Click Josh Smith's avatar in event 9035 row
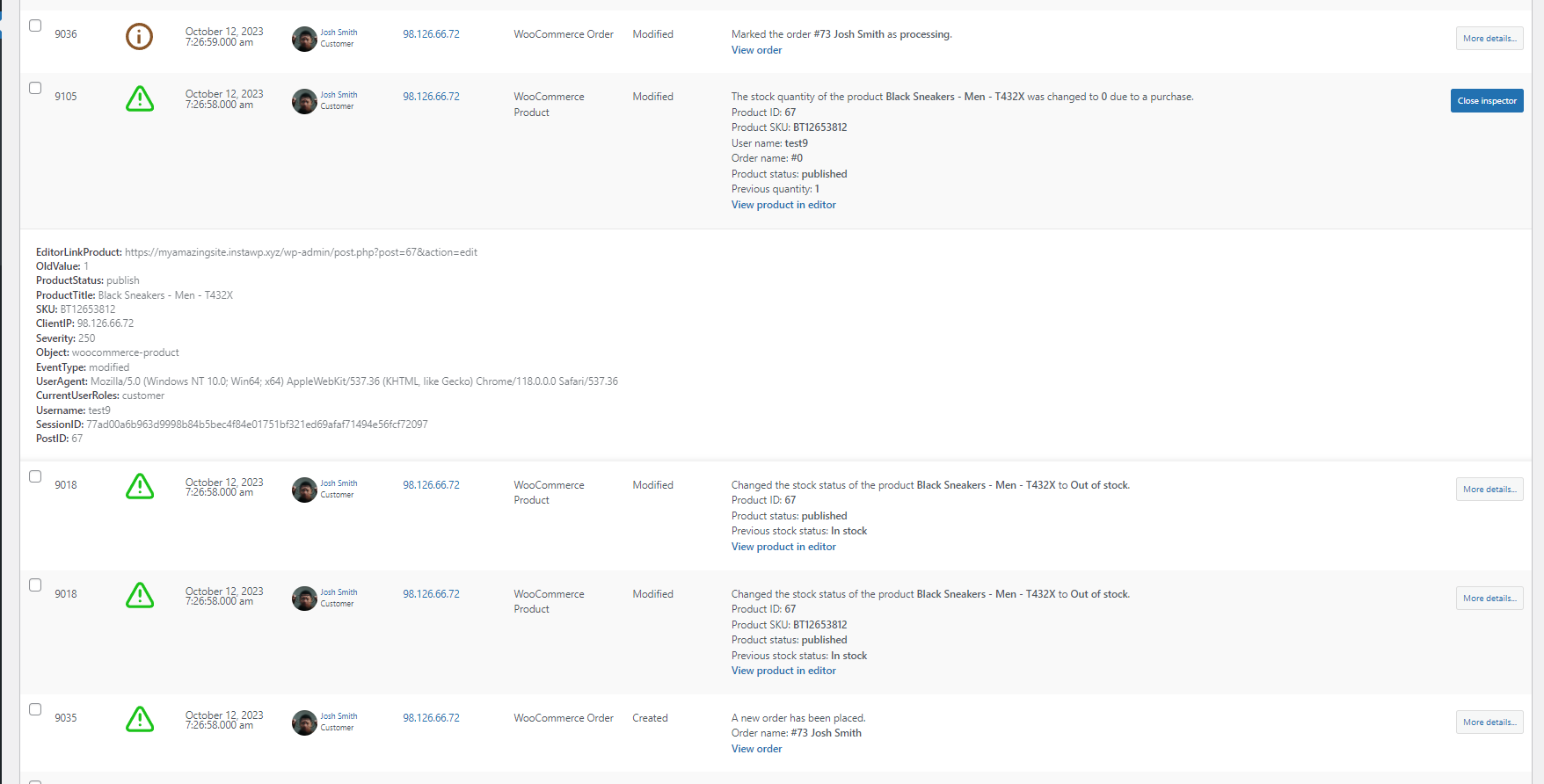1544x784 pixels. point(304,722)
